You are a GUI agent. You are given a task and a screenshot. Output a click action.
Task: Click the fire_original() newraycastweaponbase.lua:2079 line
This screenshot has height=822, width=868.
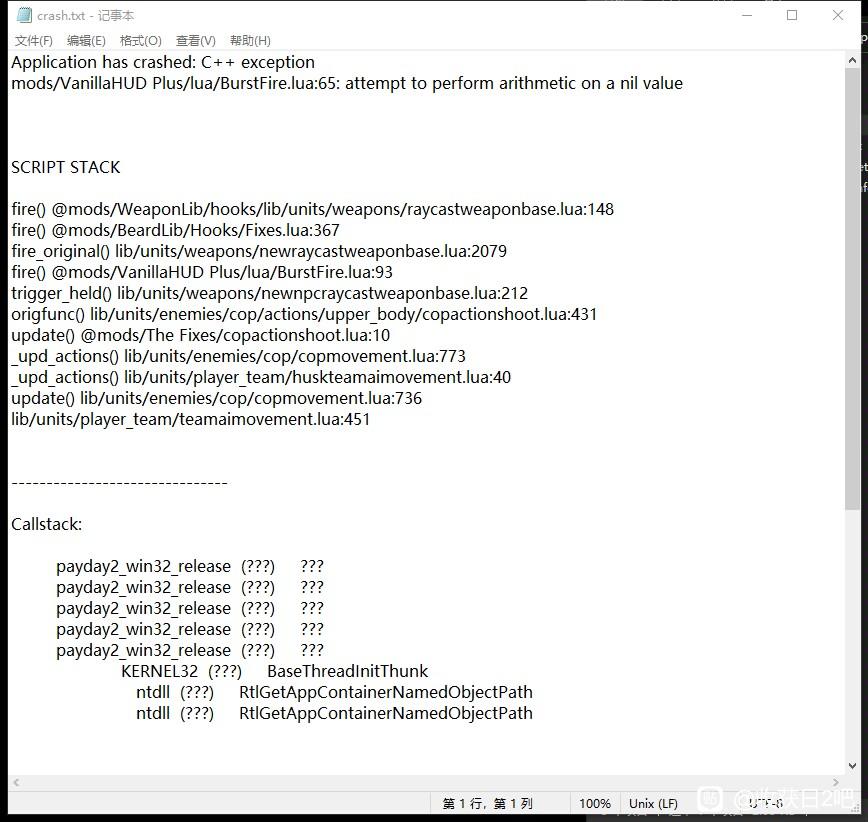coord(259,251)
